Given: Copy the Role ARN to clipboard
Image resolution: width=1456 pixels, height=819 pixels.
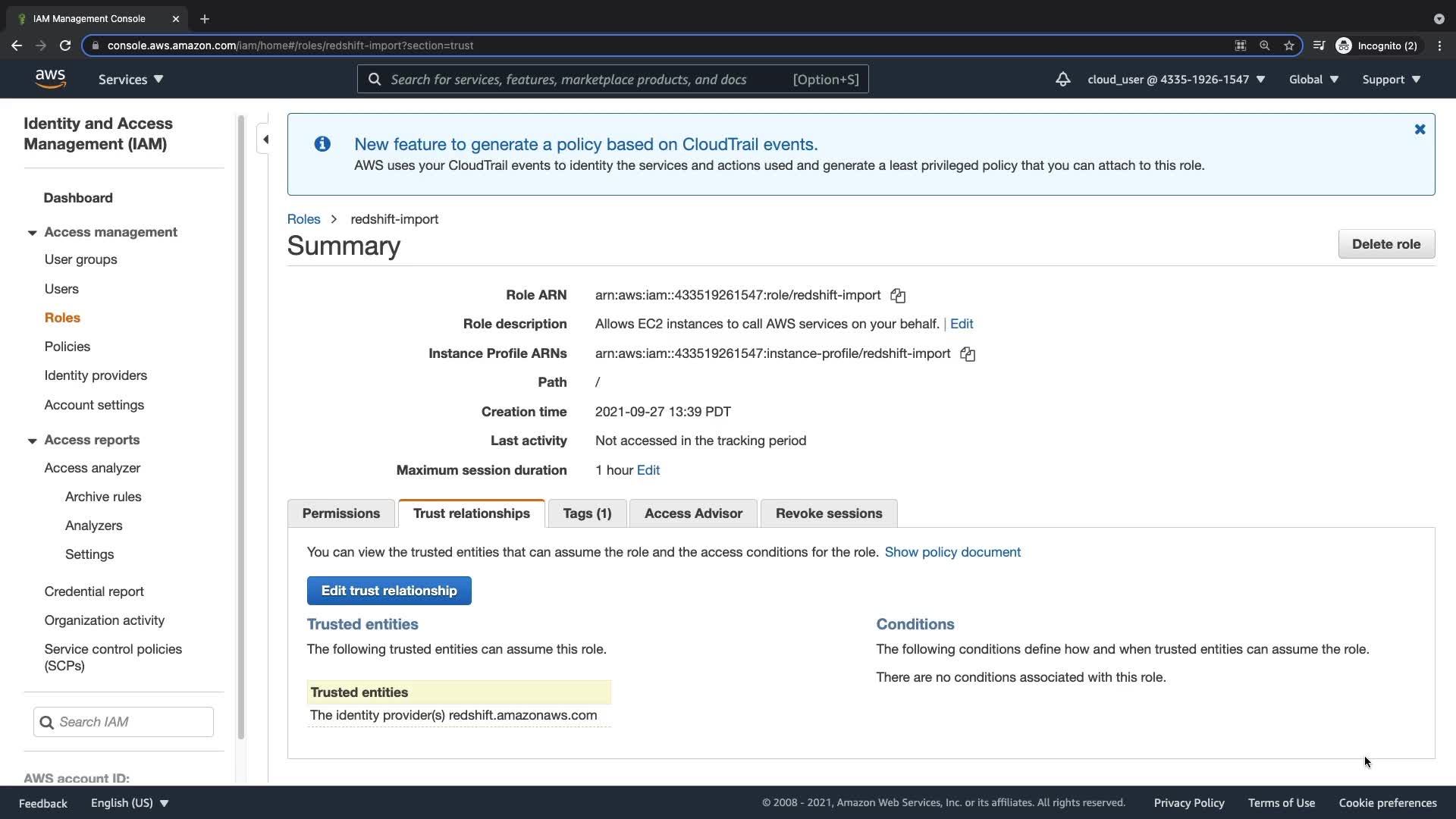Looking at the screenshot, I should (898, 296).
